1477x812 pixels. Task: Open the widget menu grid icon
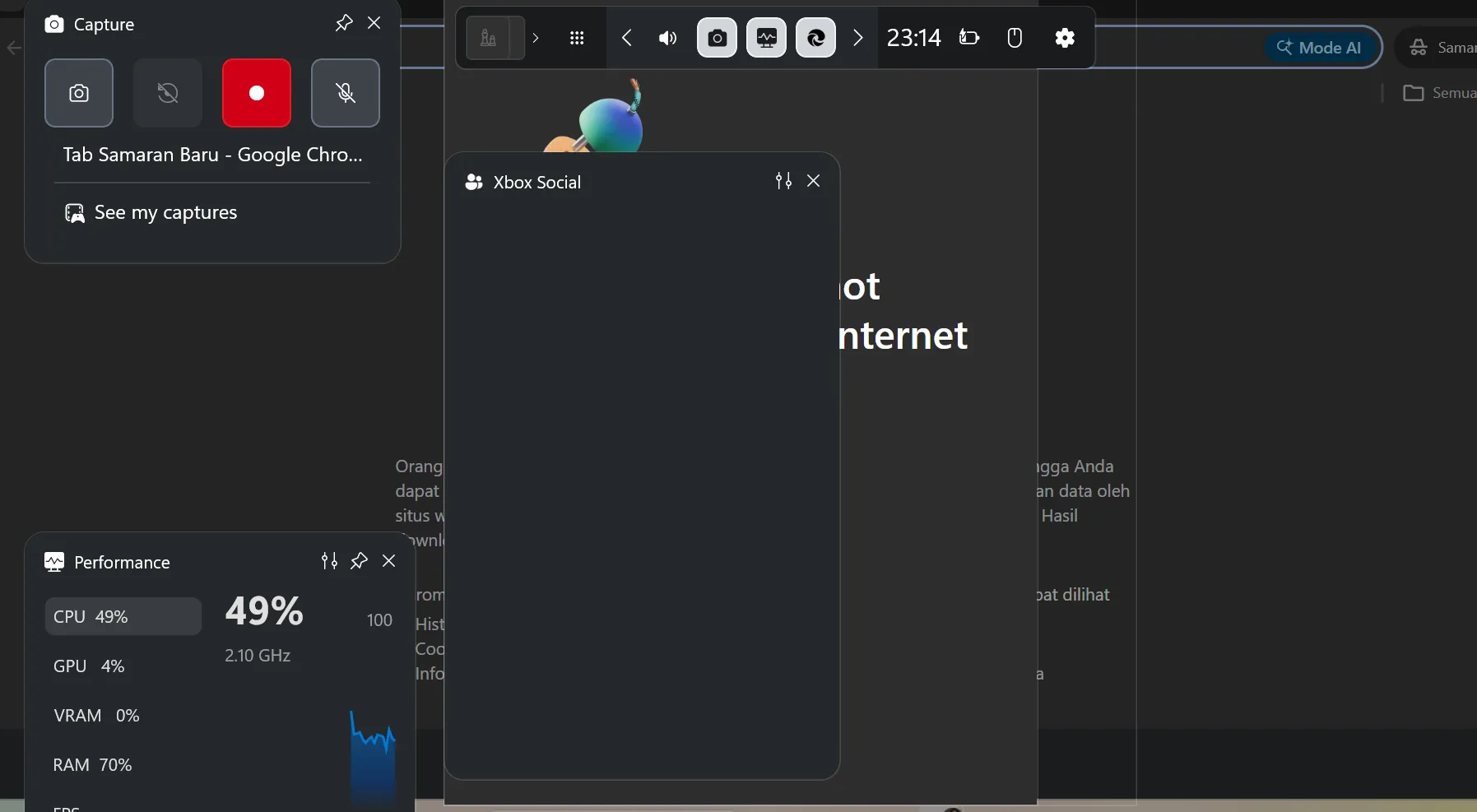[577, 38]
